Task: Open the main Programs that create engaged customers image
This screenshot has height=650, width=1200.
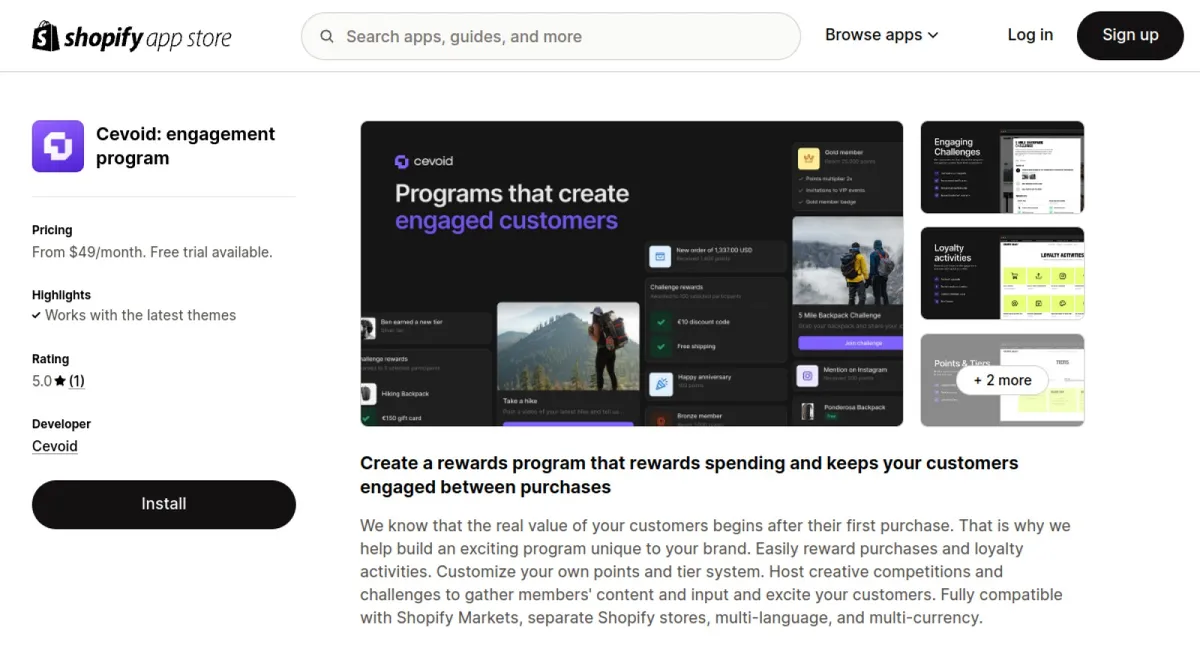Action: pyautogui.click(x=631, y=273)
